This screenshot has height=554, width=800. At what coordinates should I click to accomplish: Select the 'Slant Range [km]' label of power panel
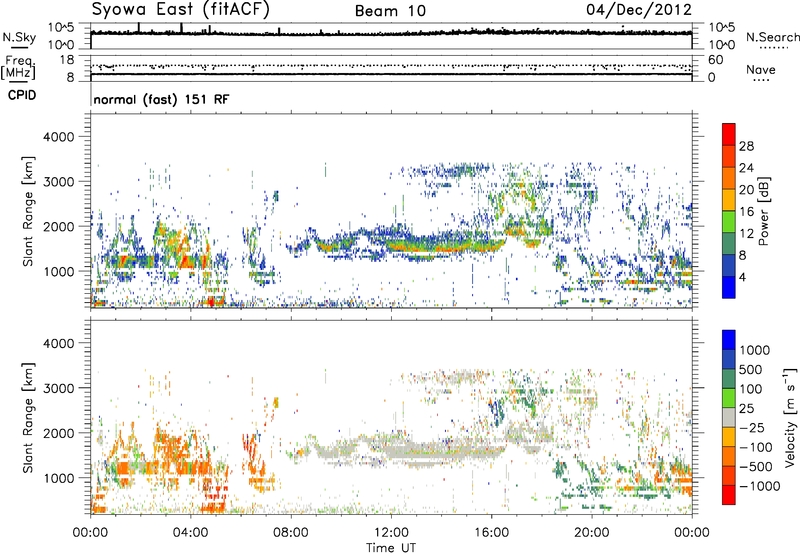point(28,211)
